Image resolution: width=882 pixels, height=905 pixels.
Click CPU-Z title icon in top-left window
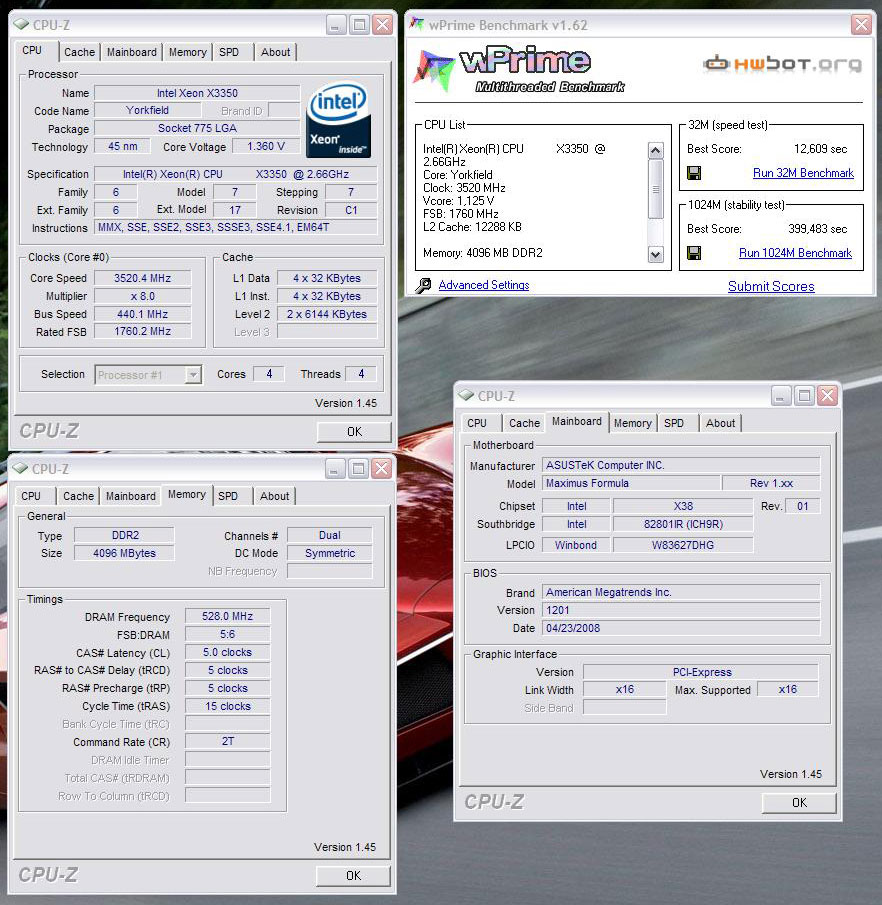click(21, 24)
